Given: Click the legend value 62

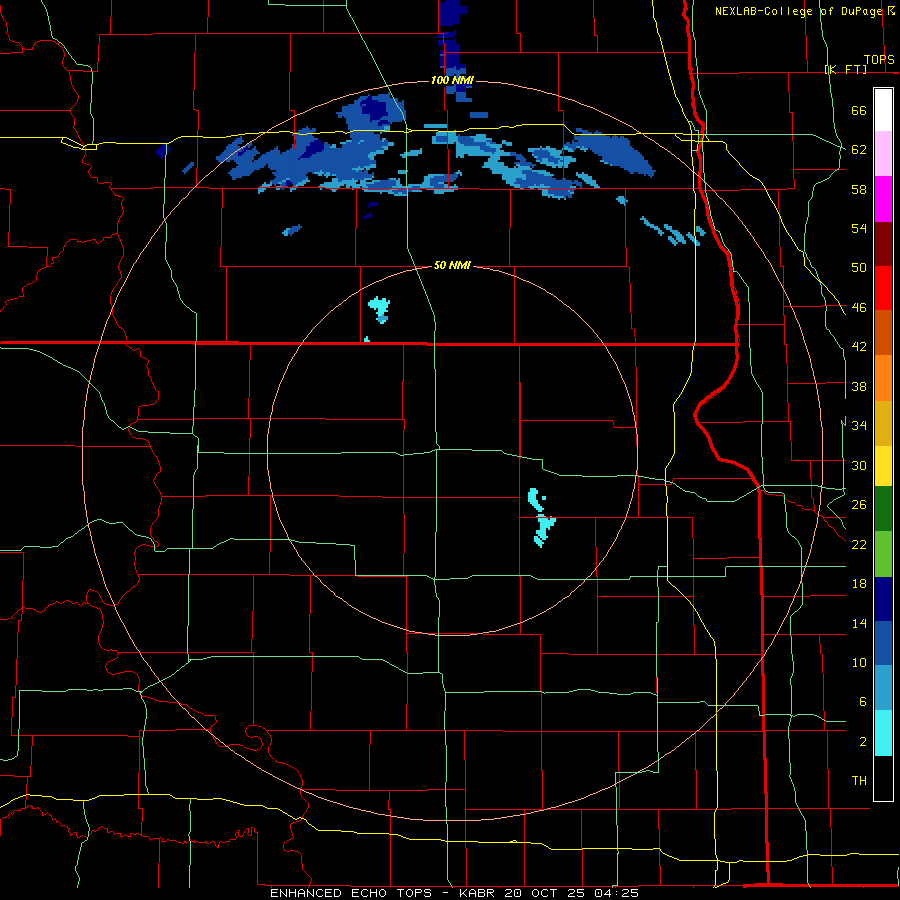Looking at the screenshot, I should click(859, 150).
